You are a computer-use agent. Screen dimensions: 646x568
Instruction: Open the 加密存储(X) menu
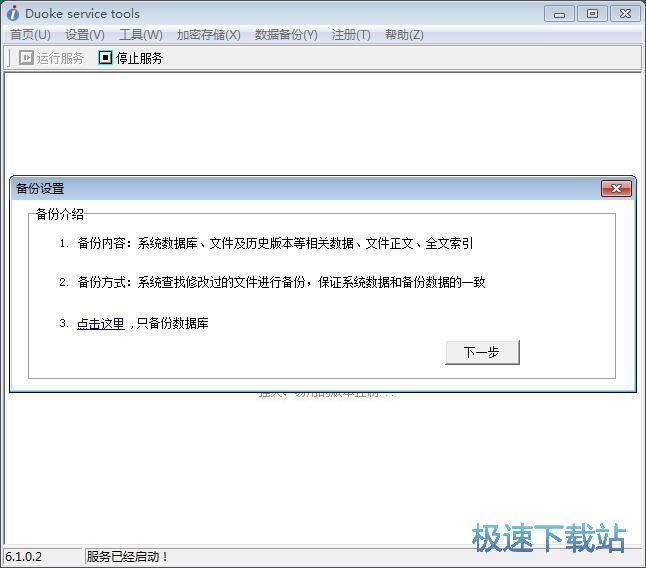point(208,35)
